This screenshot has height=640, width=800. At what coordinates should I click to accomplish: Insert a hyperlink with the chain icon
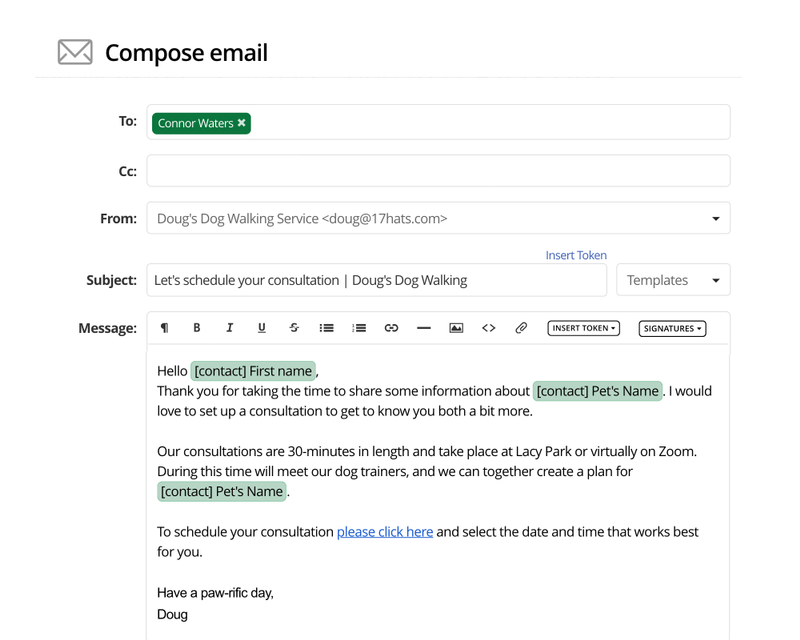390,328
